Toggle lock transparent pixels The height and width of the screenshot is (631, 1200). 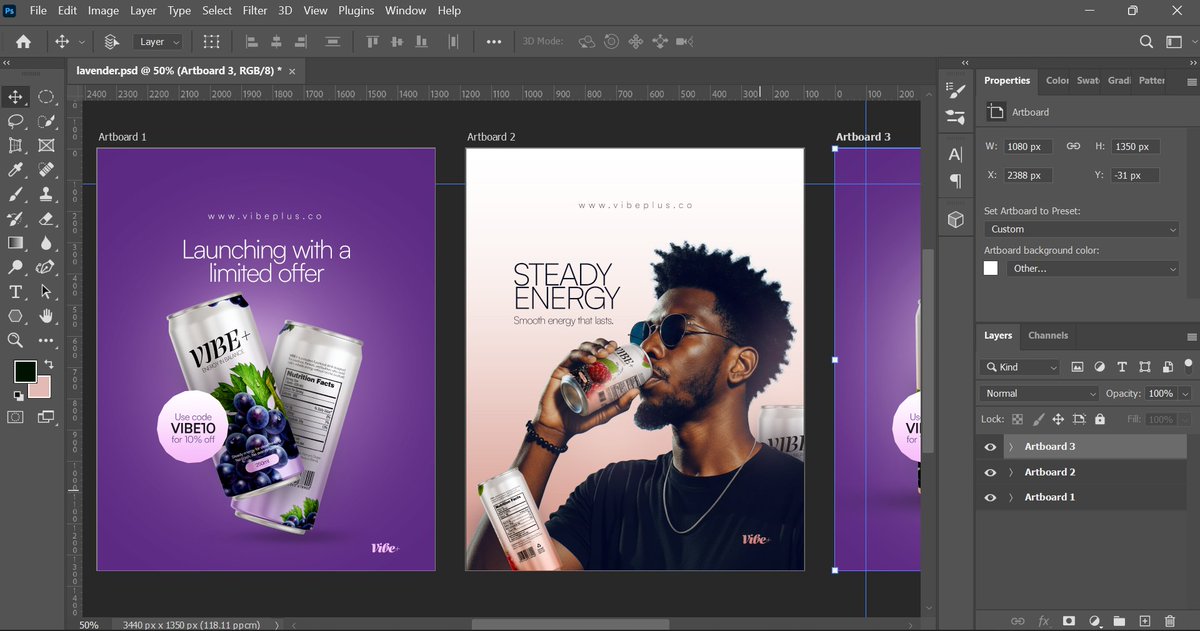pyautogui.click(x=1017, y=420)
